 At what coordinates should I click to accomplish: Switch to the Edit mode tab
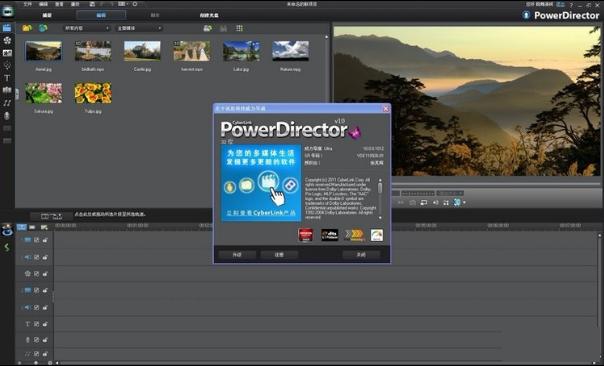click(101, 15)
